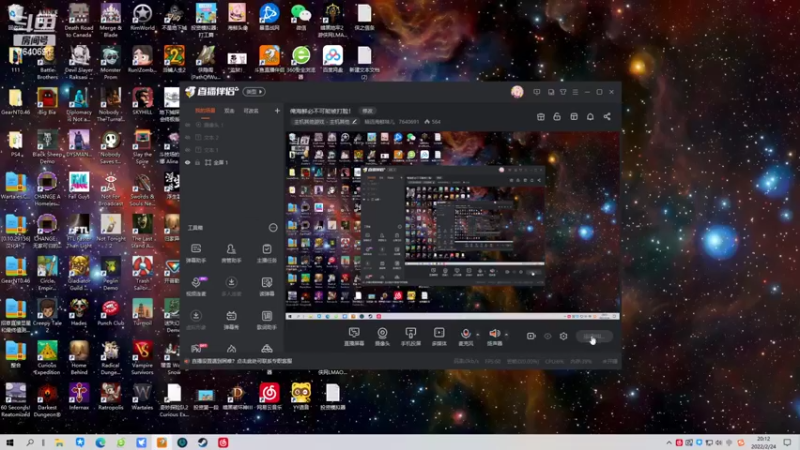Image resolution: width=800 pixels, height=450 pixels.
Task: Select the Punch Club desktop shortcut
Action: [x=111, y=312]
